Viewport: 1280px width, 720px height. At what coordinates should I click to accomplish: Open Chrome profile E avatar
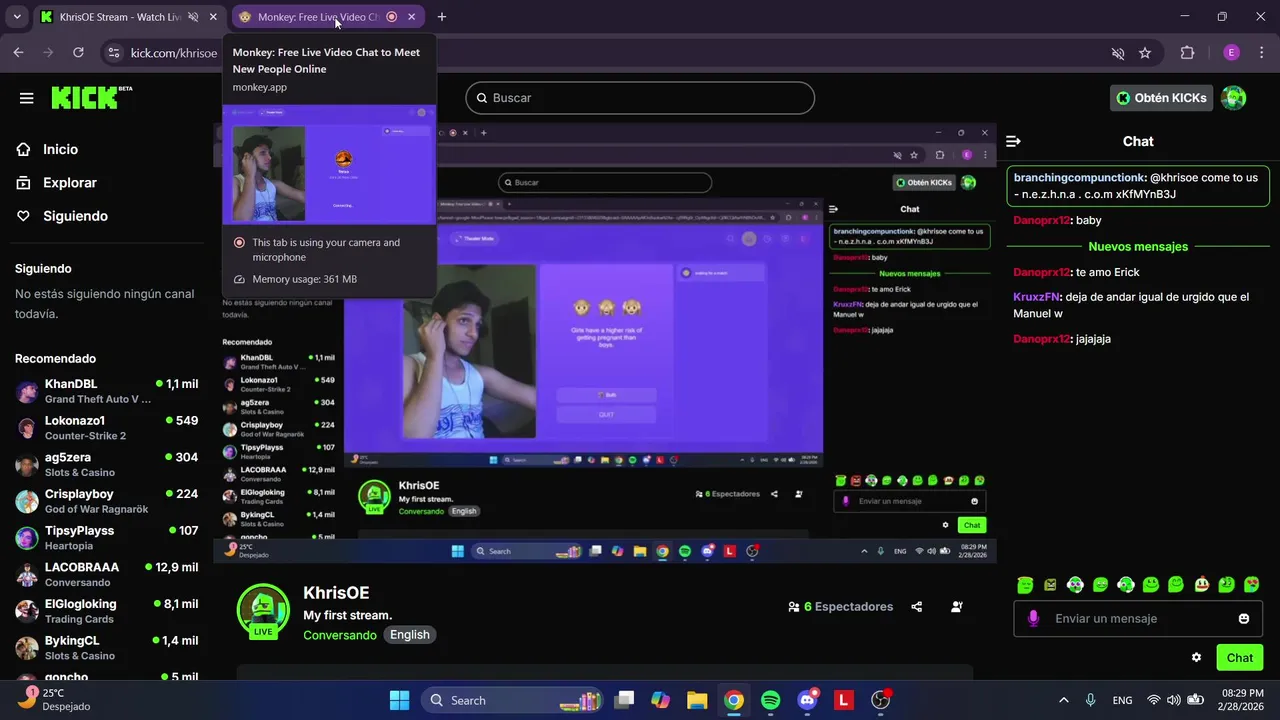pyautogui.click(x=1232, y=53)
